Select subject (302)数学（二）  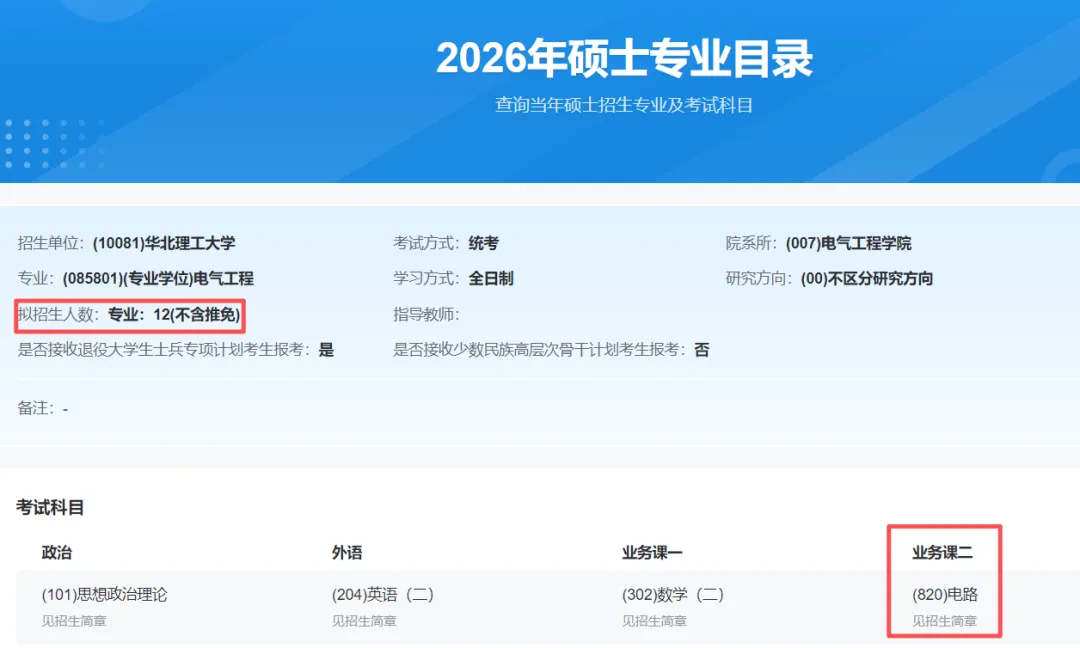(x=672, y=594)
